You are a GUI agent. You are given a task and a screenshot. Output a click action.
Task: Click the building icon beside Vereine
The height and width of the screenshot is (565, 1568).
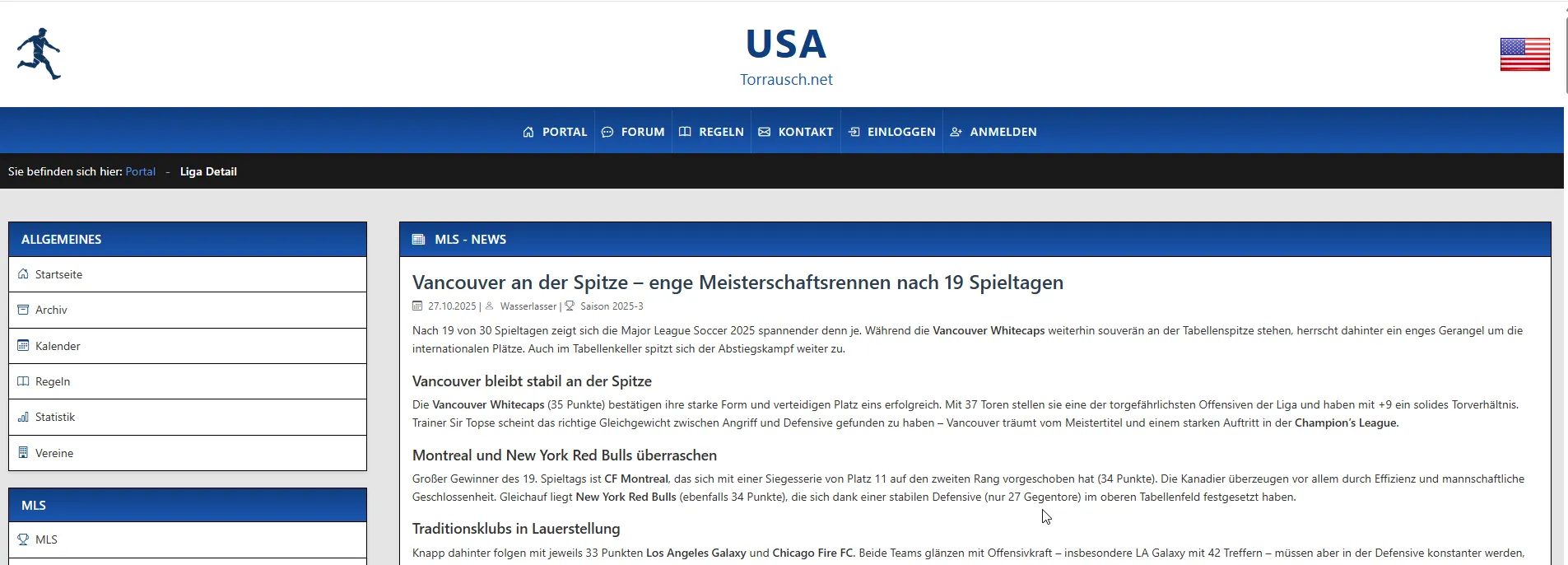(x=23, y=453)
